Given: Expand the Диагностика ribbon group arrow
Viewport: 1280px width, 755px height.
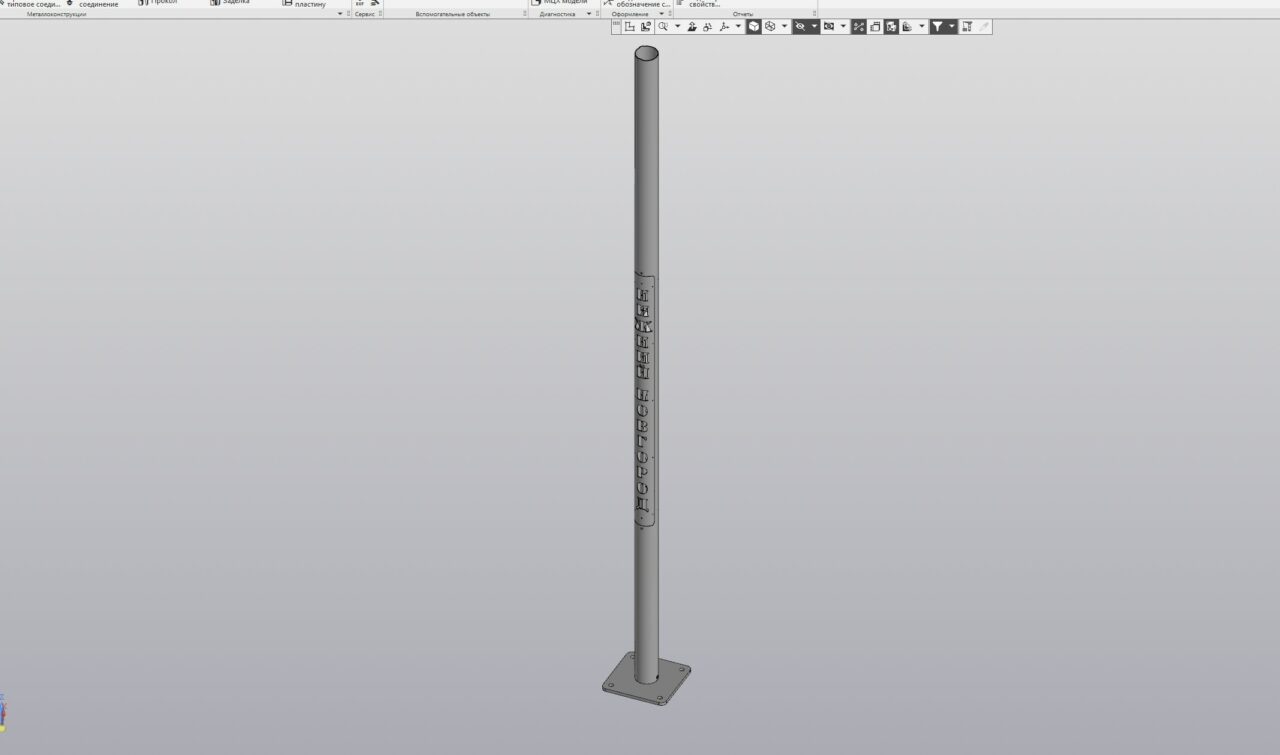Looking at the screenshot, I should tap(588, 14).
